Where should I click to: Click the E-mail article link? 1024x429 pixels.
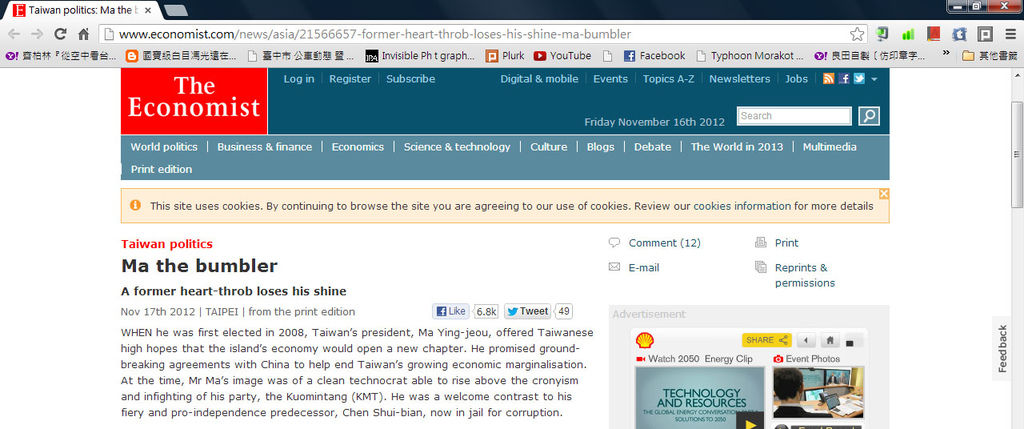click(644, 268)
